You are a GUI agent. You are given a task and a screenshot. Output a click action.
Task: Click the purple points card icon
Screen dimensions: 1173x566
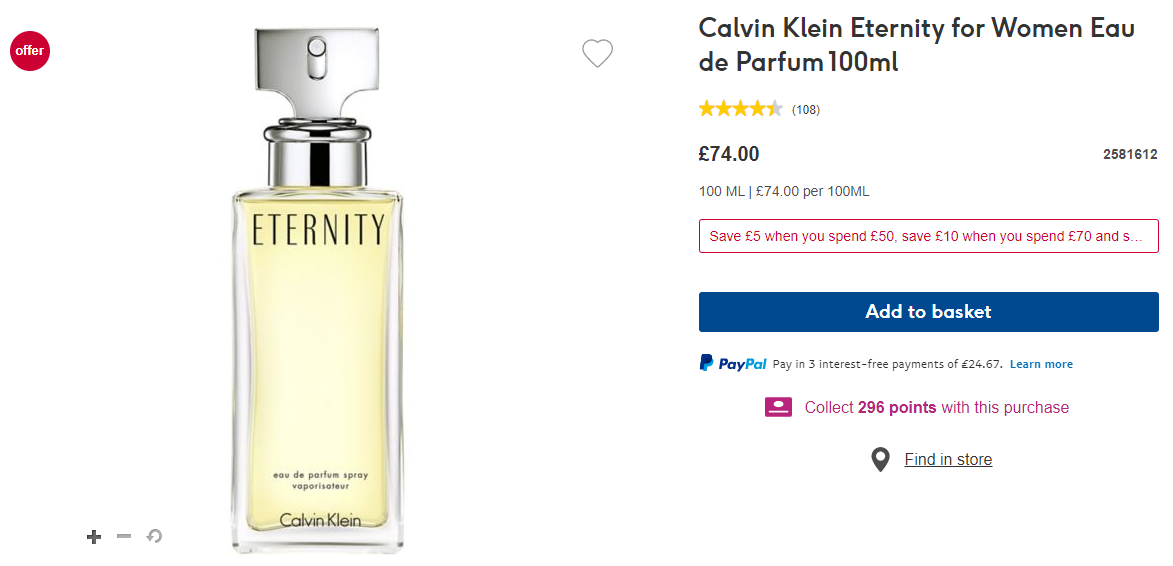778,407
